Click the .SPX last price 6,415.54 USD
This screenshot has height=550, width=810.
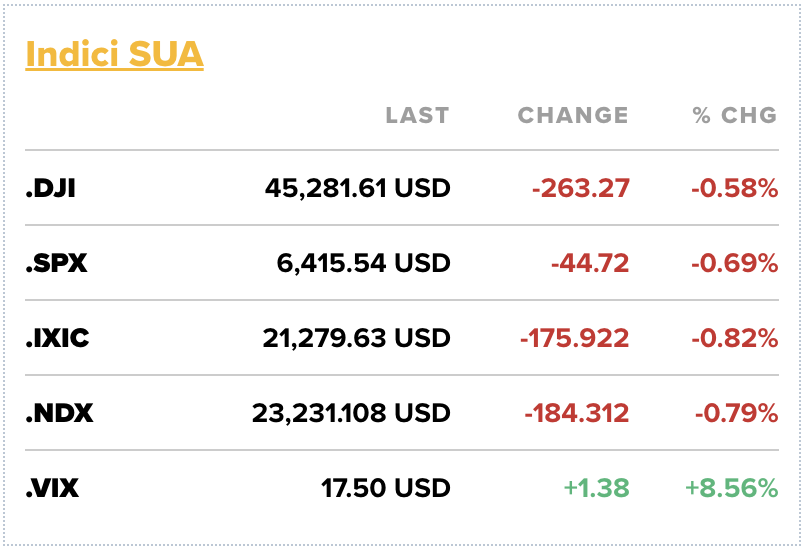click(363, 263)
